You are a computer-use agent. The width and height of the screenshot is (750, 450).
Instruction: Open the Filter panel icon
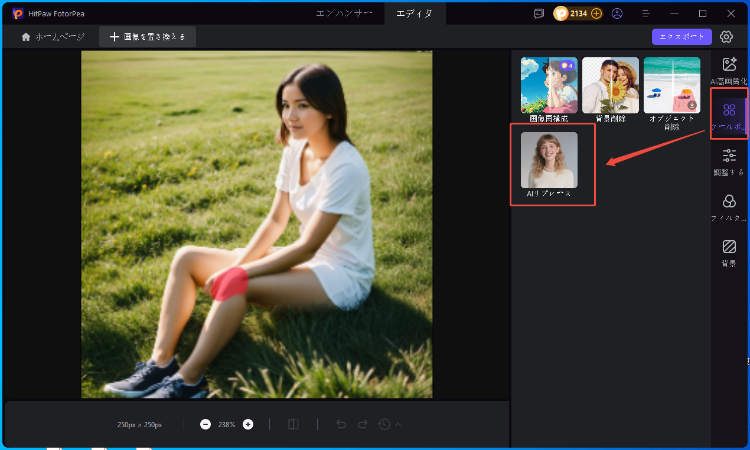729,205
